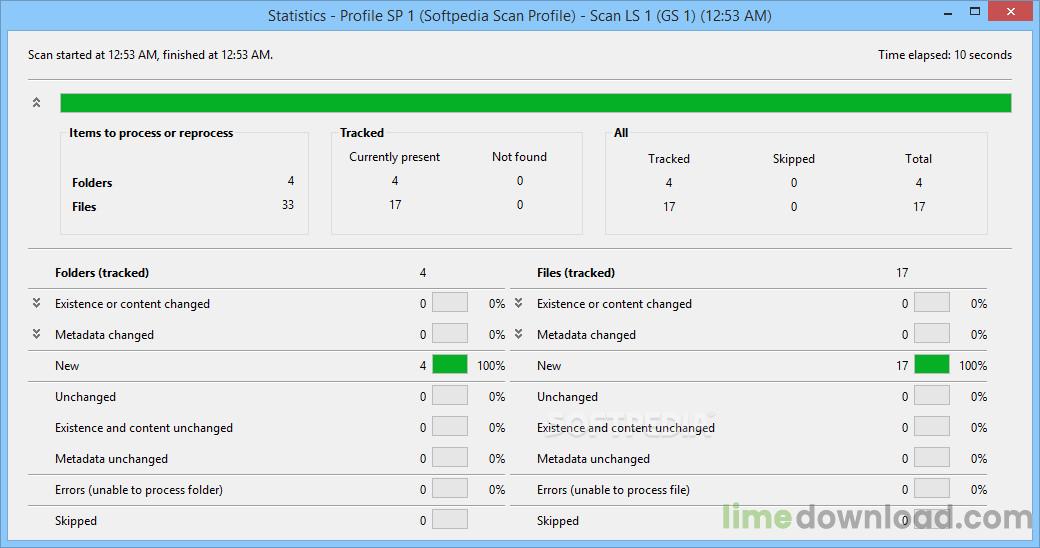Click the Folders Unchanged empty percentage bar

(450, 396)
